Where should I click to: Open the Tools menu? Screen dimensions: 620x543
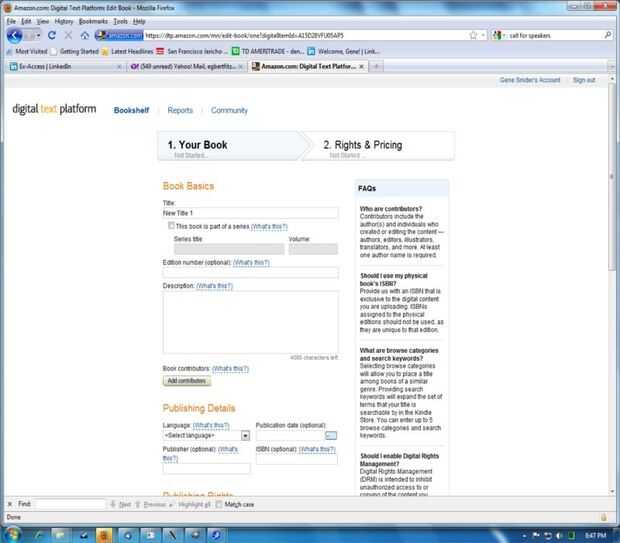click(x=120, y=21)
